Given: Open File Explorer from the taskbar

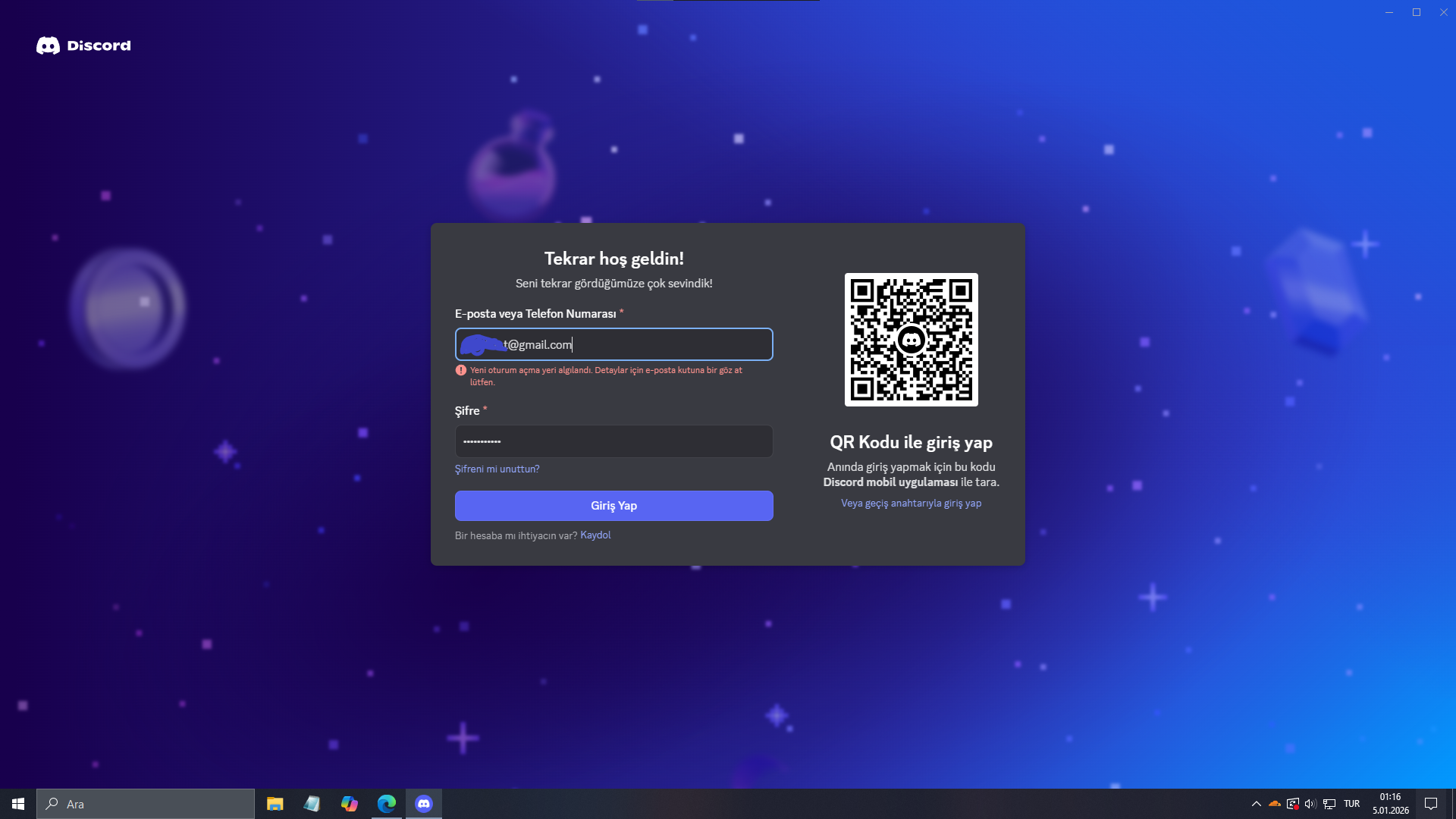Looking at the screenshot, I should coord(275,804).
